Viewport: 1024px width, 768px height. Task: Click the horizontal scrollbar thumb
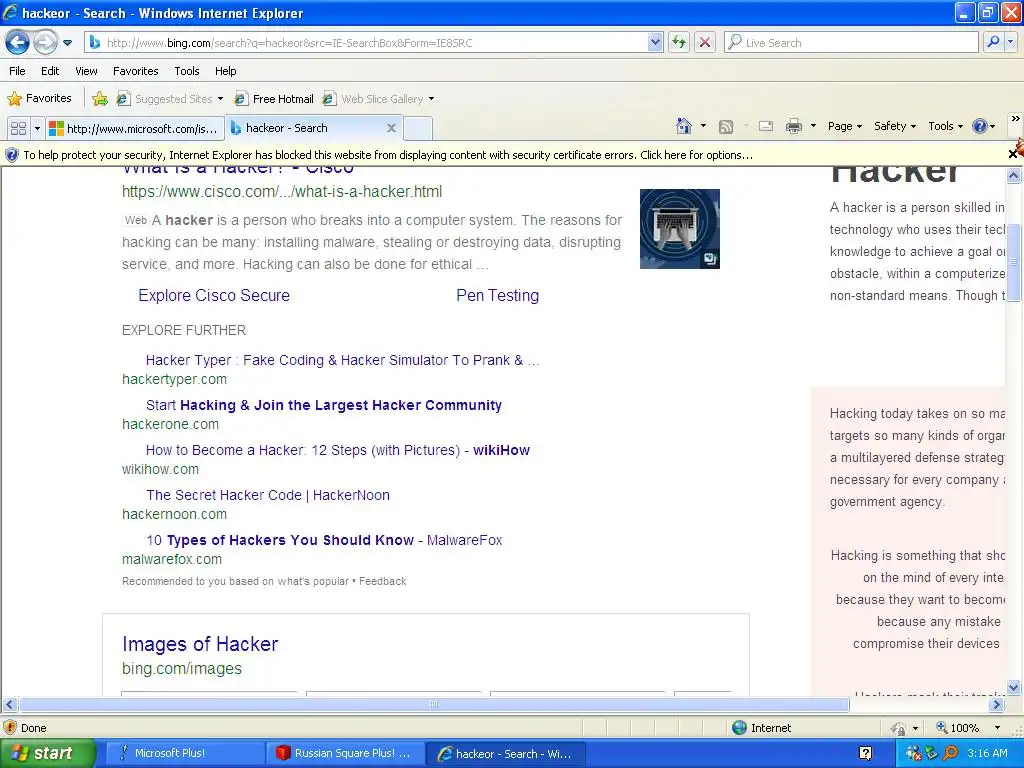point(434,705)
